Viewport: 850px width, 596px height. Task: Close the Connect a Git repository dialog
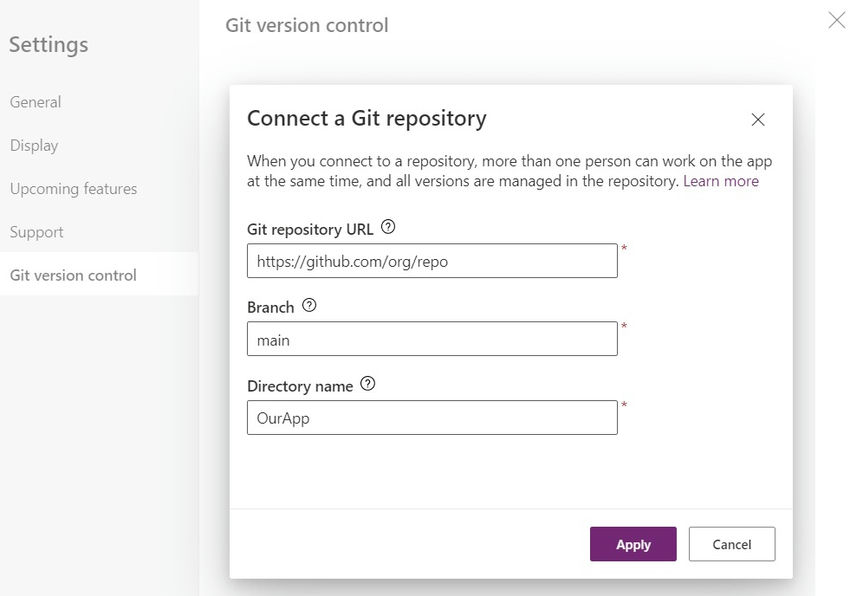pos(758,120)
